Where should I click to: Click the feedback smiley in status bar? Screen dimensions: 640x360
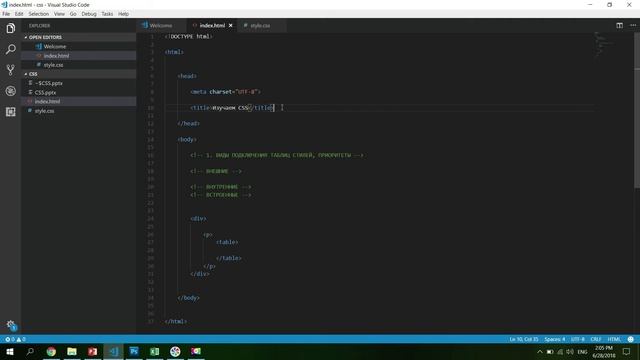[631, 339]
